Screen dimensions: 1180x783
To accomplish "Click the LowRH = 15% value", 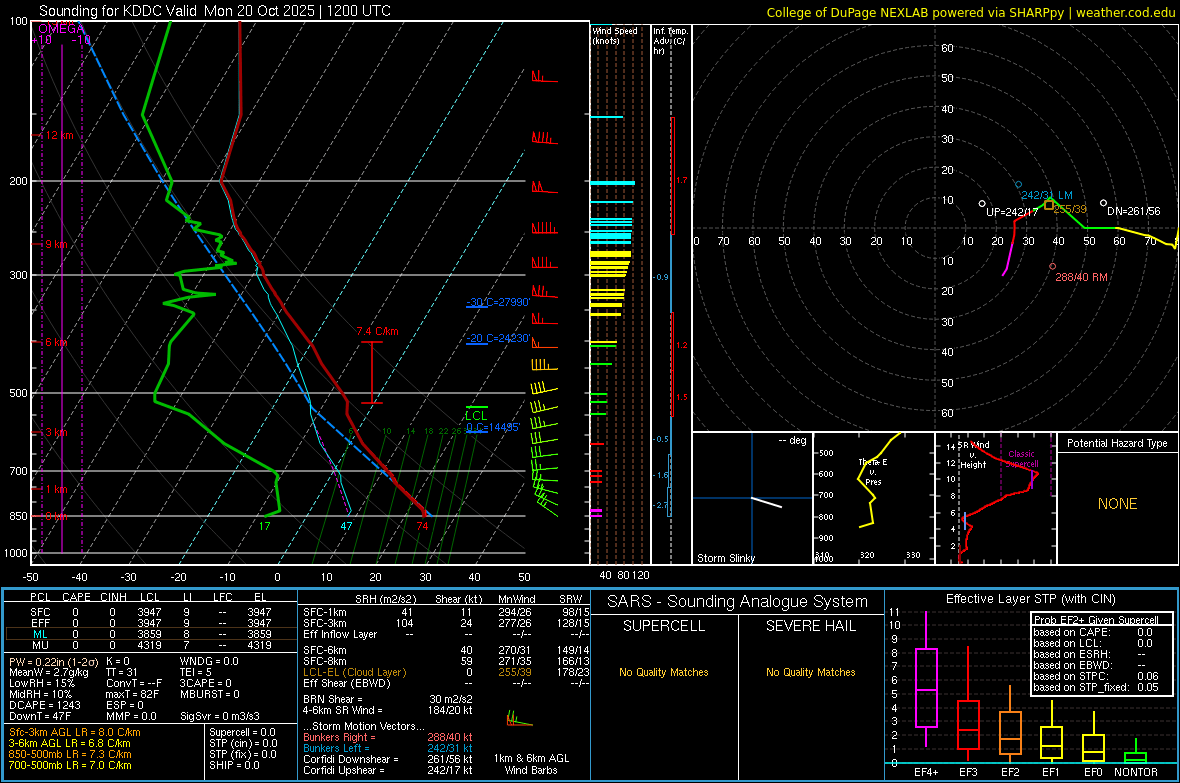I will (42, 683).
